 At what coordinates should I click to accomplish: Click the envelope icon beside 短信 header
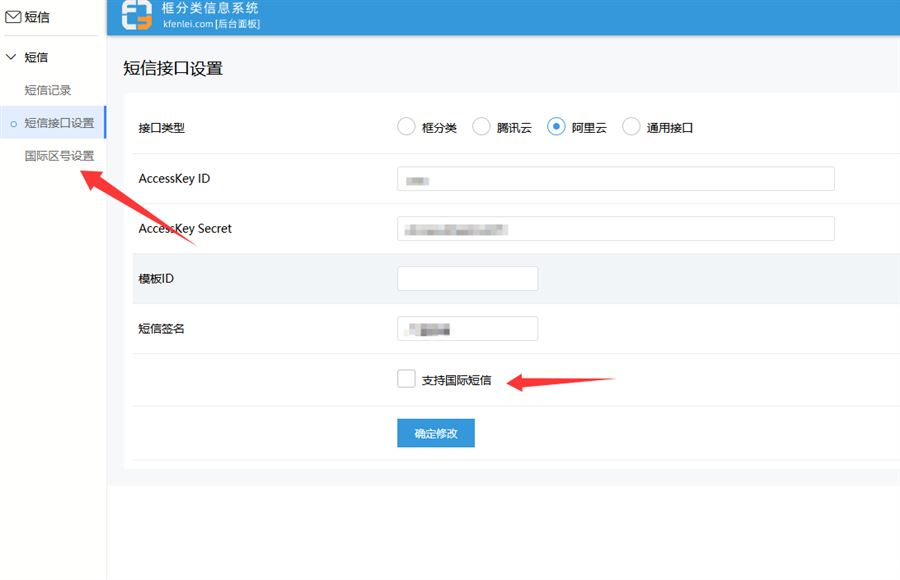pyautogui.click(x=13, y=16)
